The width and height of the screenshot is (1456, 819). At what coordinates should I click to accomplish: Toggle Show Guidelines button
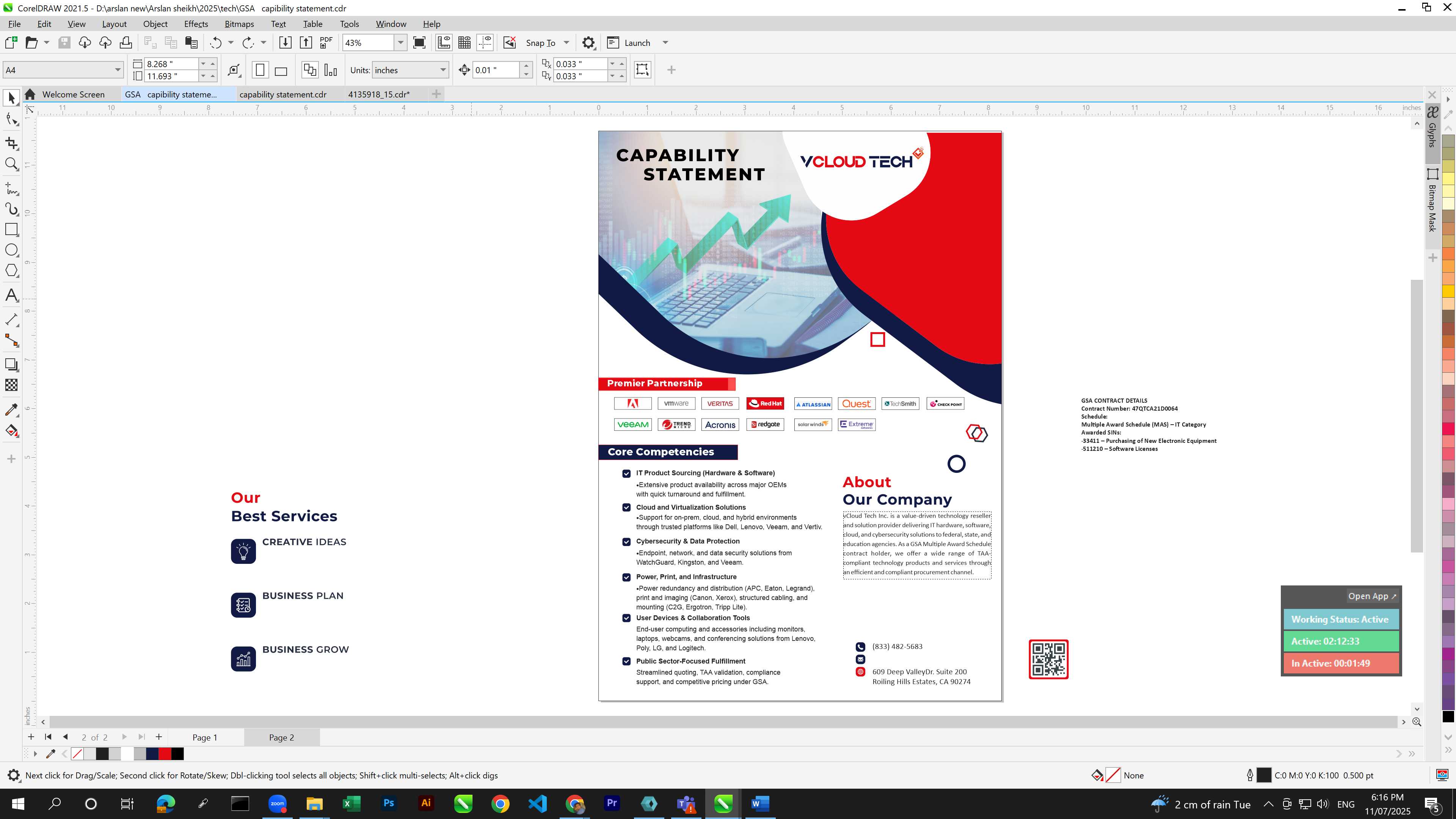pyautogui.click(x=485, y=42)
